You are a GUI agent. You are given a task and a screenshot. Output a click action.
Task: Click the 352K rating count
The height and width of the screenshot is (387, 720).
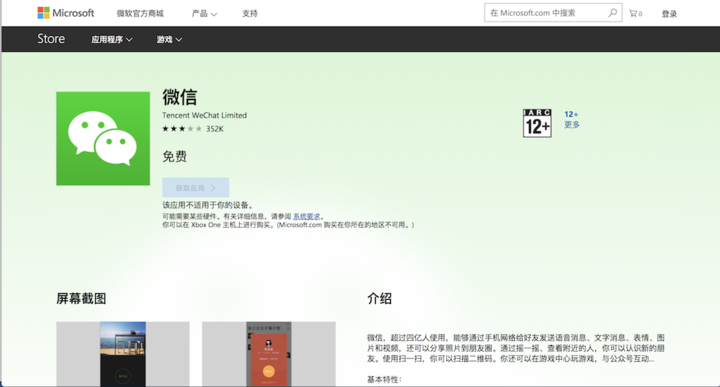214,129
